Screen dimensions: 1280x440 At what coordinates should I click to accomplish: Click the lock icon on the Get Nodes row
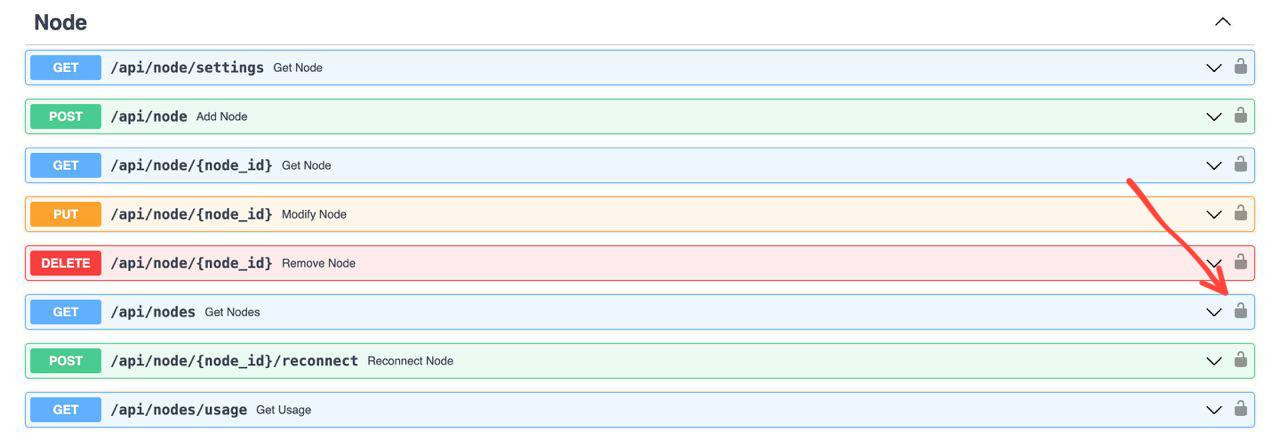pos(1240,311)
